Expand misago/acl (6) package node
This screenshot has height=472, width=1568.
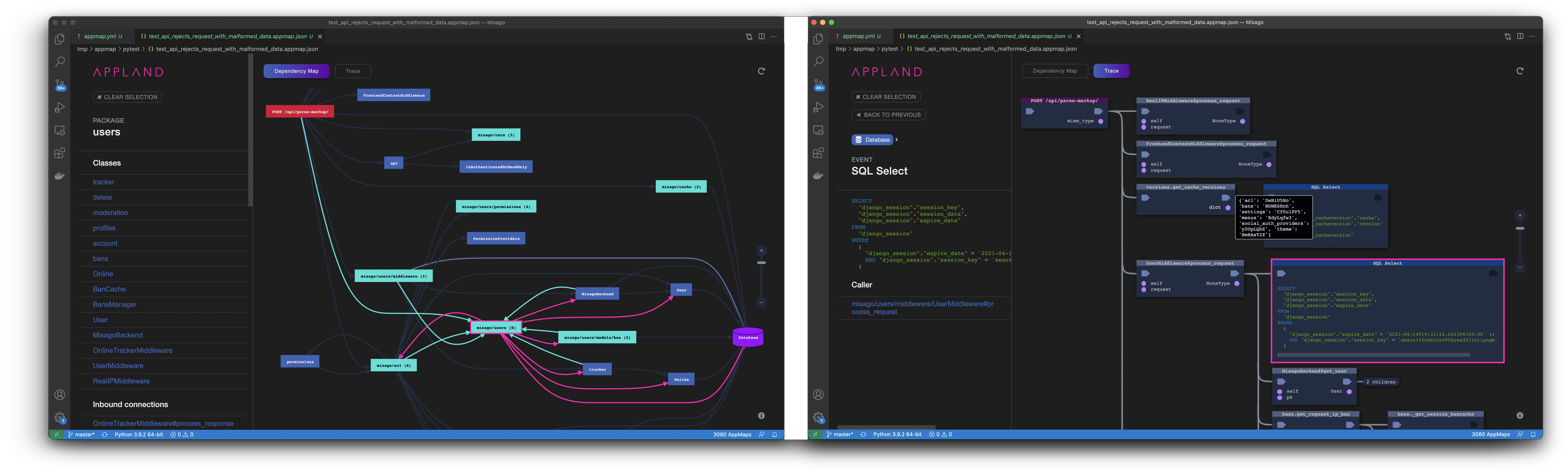pyautogui.click(x=393, y=365)
